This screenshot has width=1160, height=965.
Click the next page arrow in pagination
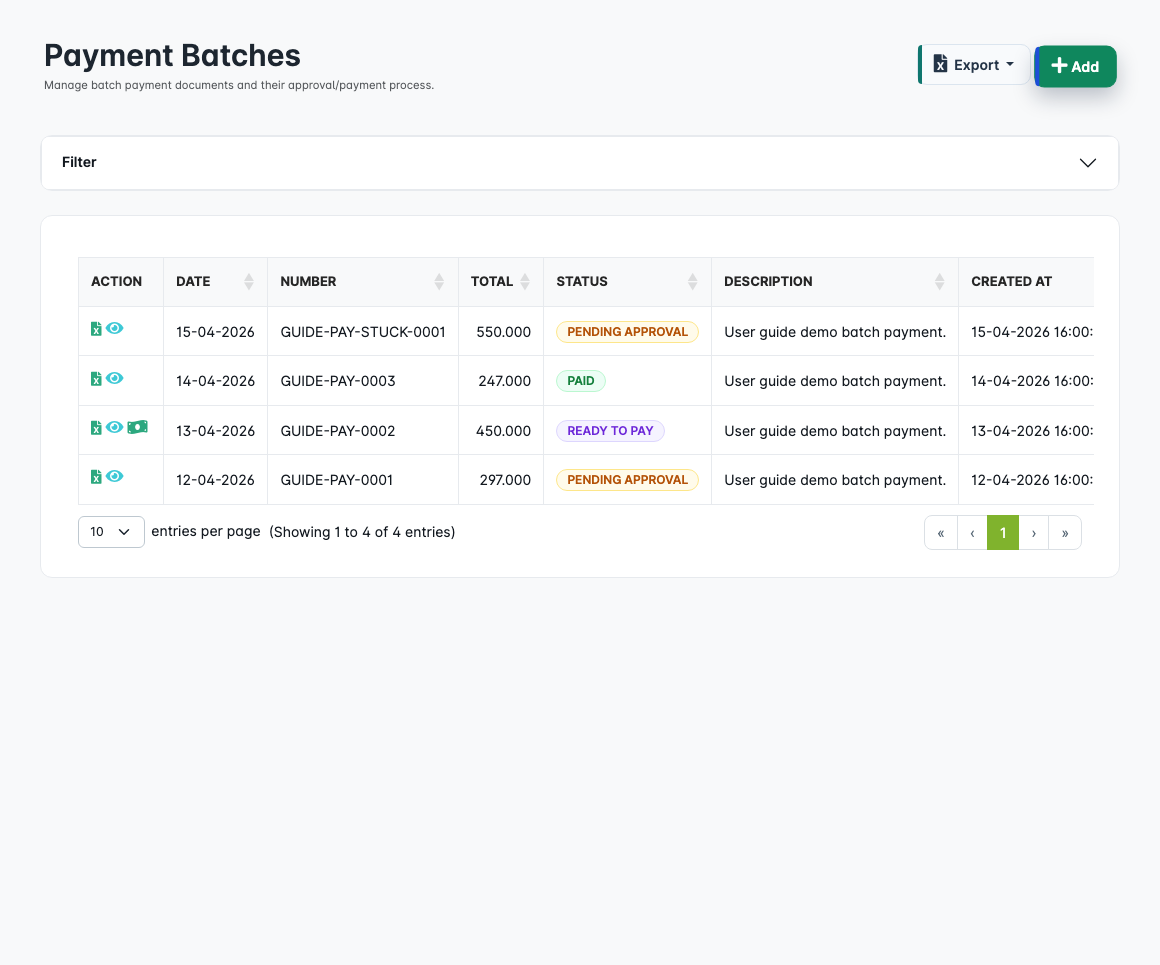coord(1033,532)
